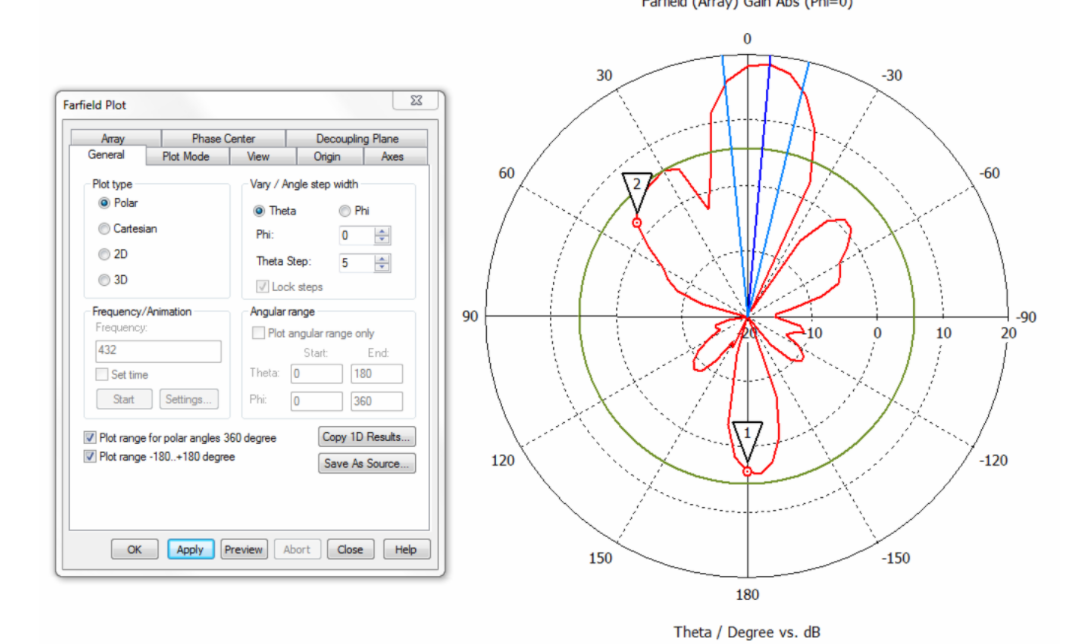Select curve marker 2 on polar plot

coord(636,193)
